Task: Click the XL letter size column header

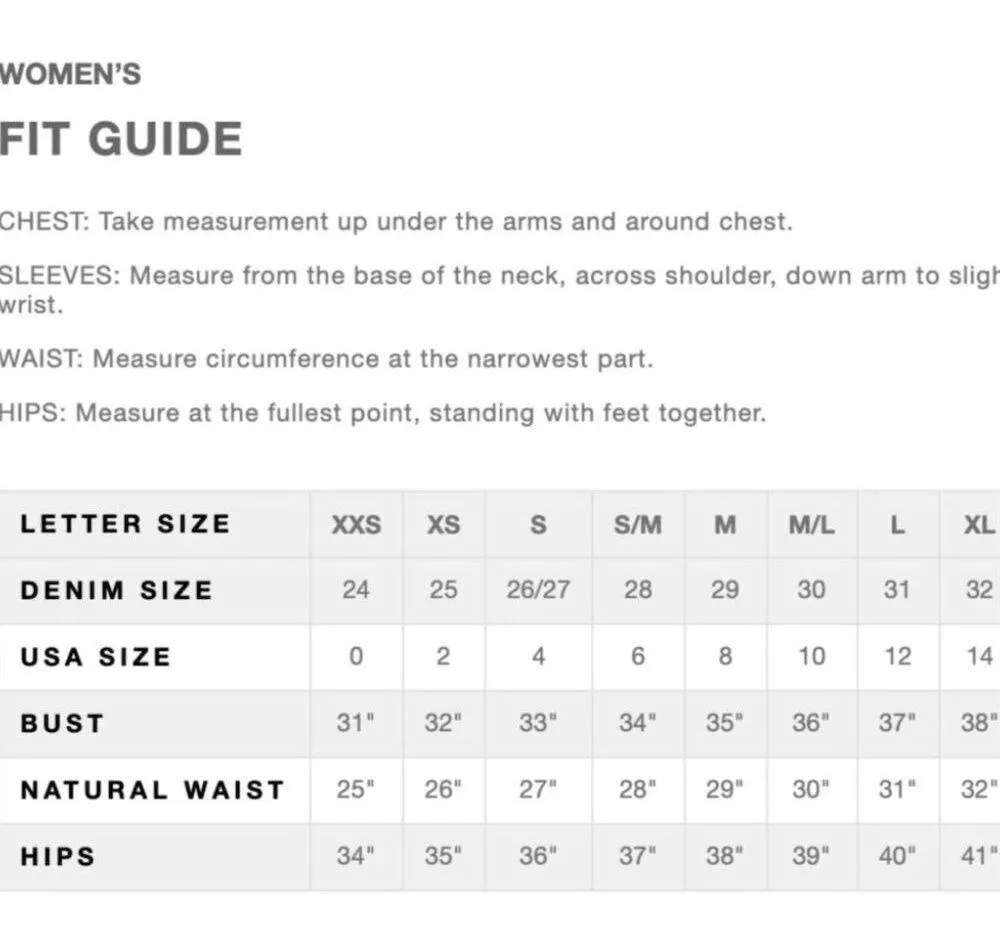Action: [x=978, y=525]
